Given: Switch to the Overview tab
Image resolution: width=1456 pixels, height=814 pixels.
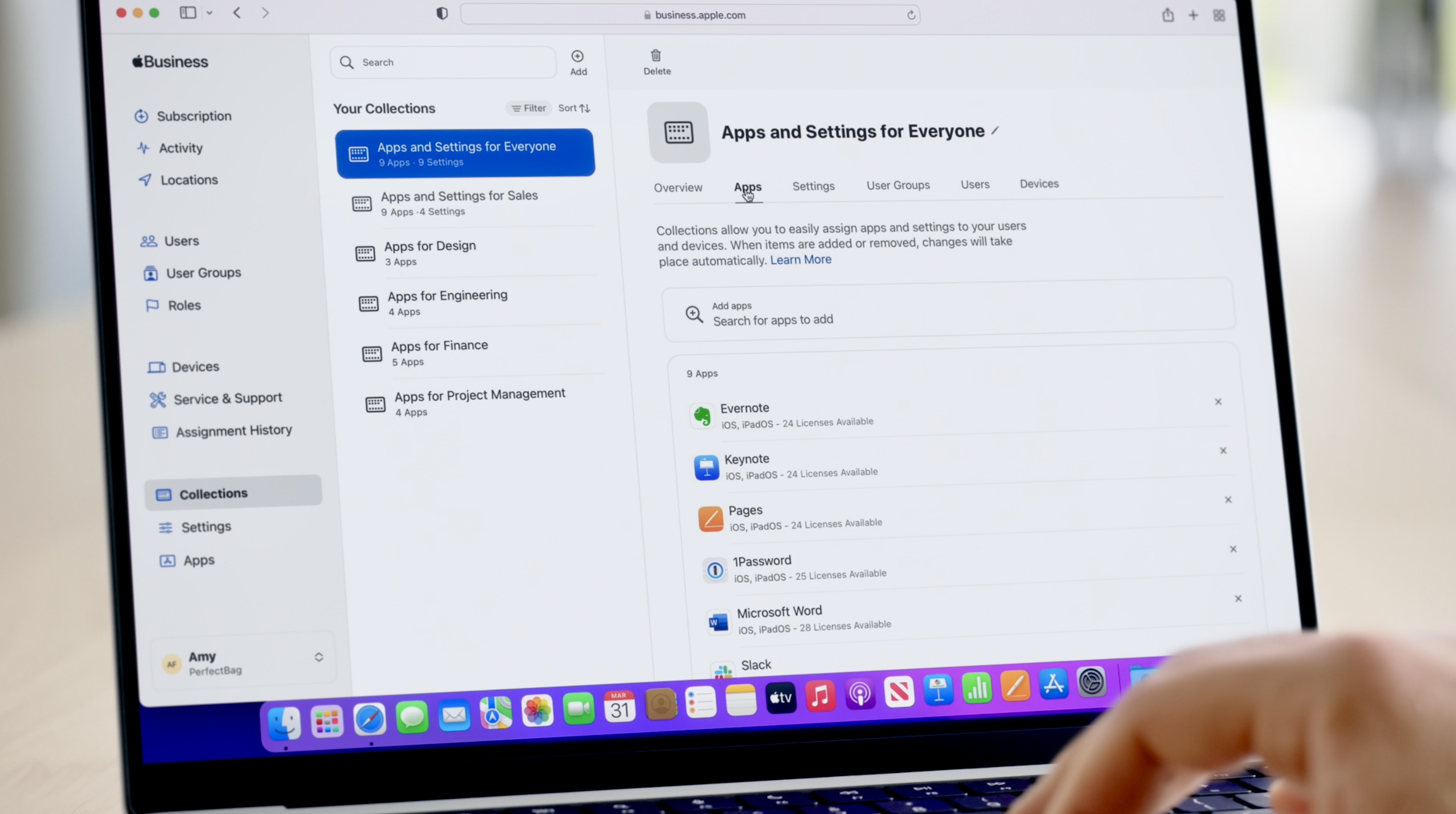Looking at the screenshot, I should coord(677,188).
